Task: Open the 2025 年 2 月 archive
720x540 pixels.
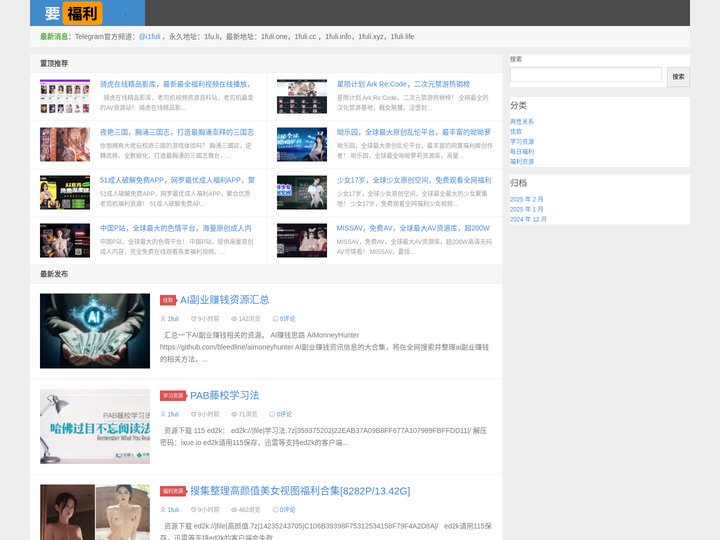Action: [526, 199]
